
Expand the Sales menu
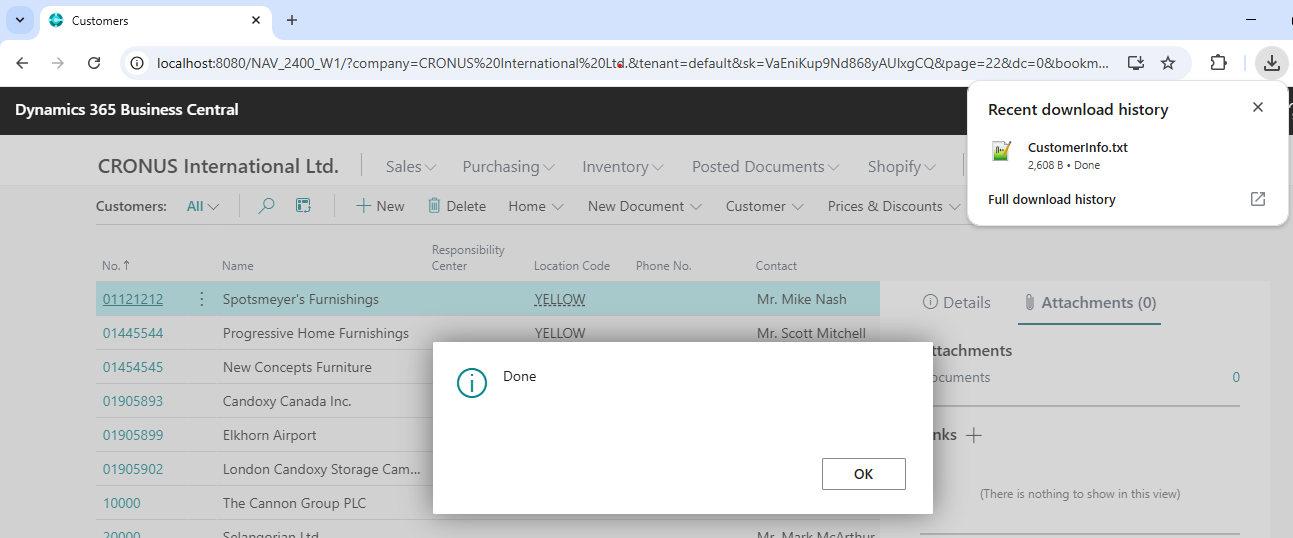pyautogui.click(x=411, y=167)
